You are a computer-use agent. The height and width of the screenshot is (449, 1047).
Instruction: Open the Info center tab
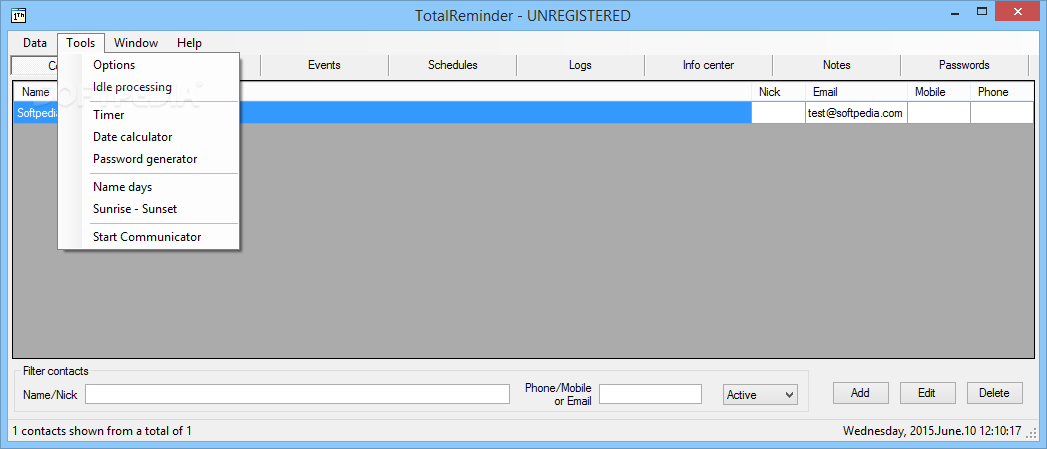pyautogui.click(x=708, y=65)
